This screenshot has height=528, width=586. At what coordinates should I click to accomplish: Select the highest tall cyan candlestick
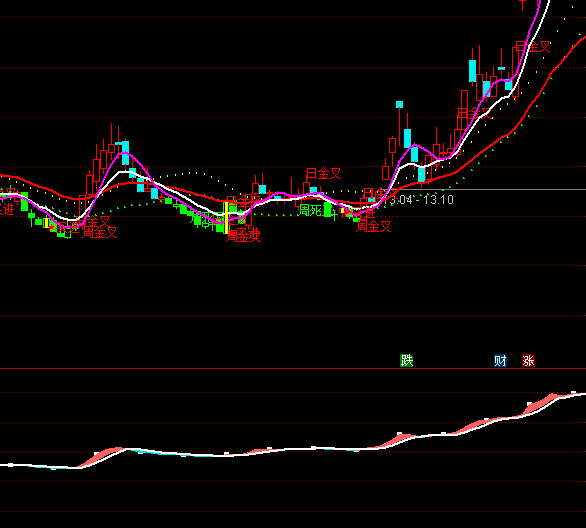coord(473,71)
